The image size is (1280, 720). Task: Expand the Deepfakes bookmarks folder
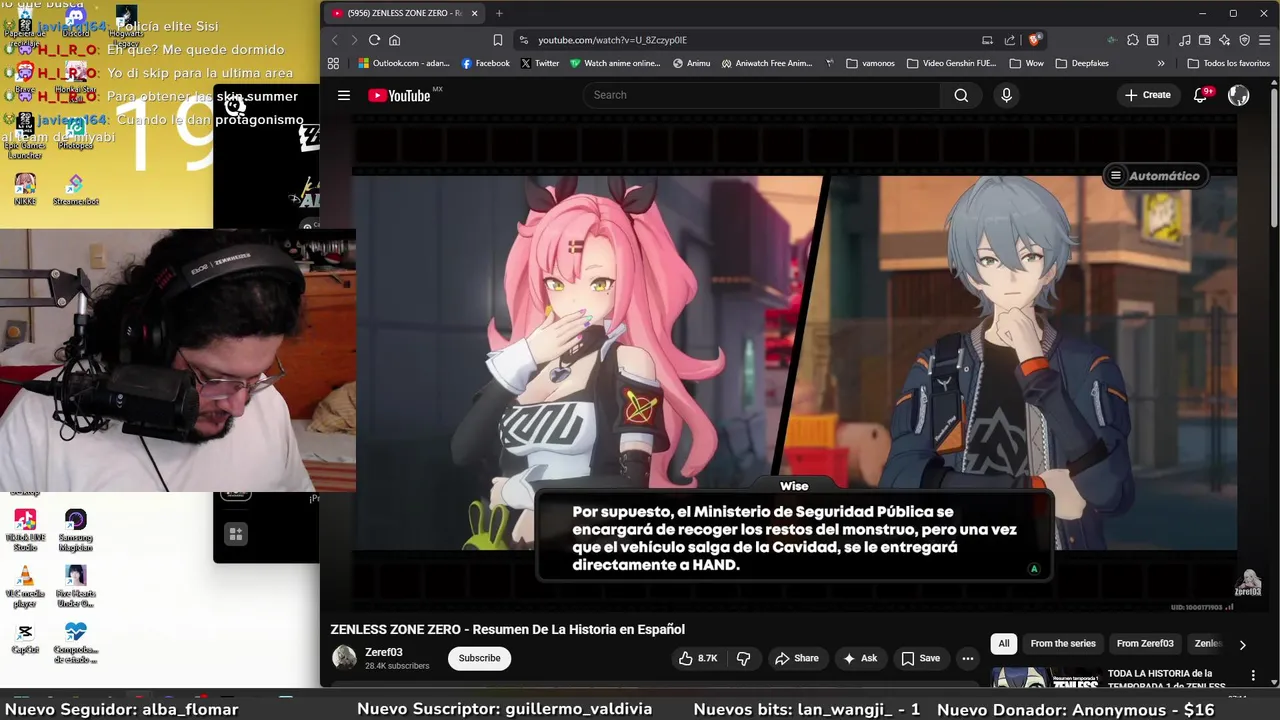click(1082, 63)
